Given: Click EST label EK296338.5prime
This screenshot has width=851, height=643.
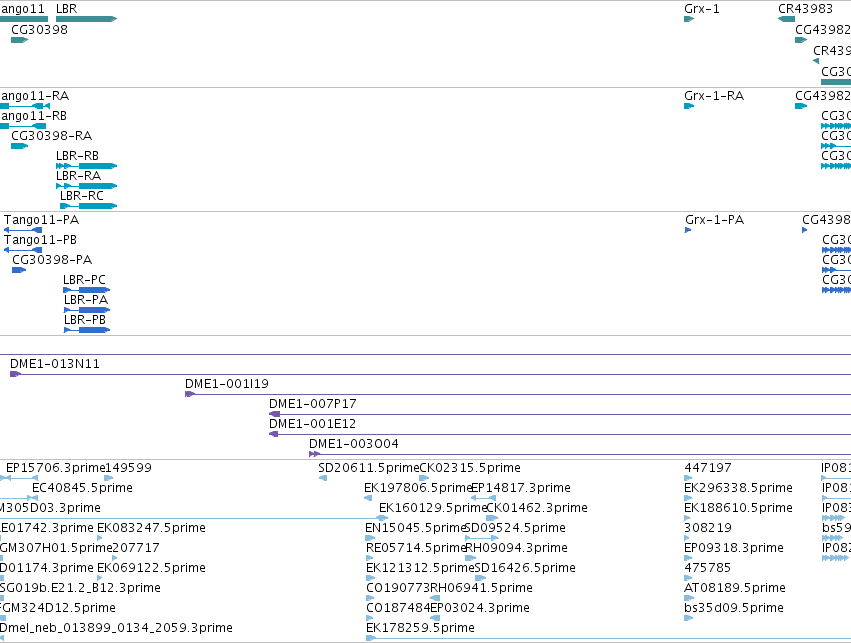Looking at the screenshot, I should (x=738, y=488).
